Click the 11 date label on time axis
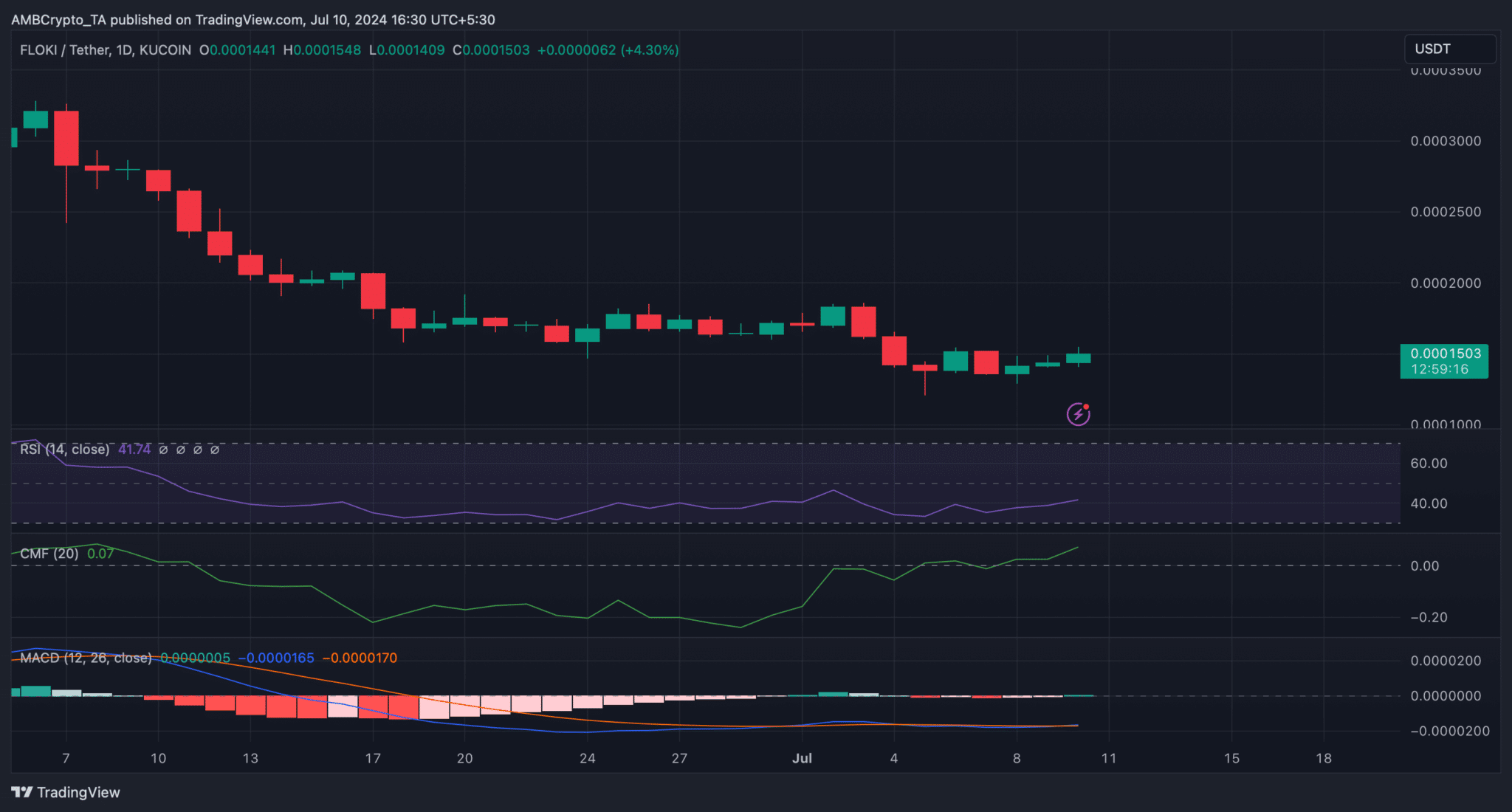1512x812 pixels. point(1109,758)
